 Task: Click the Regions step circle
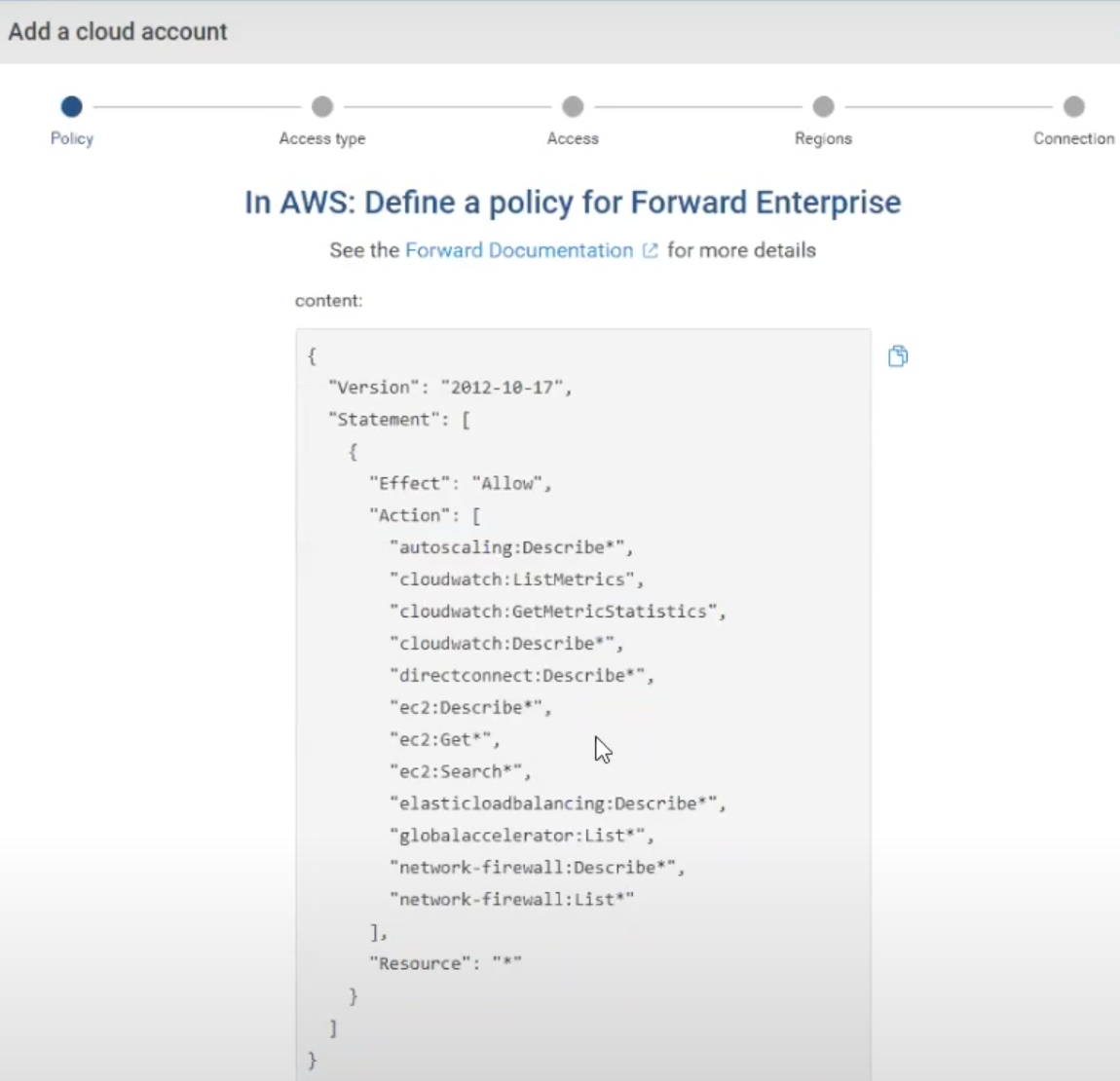coord(824,106)
